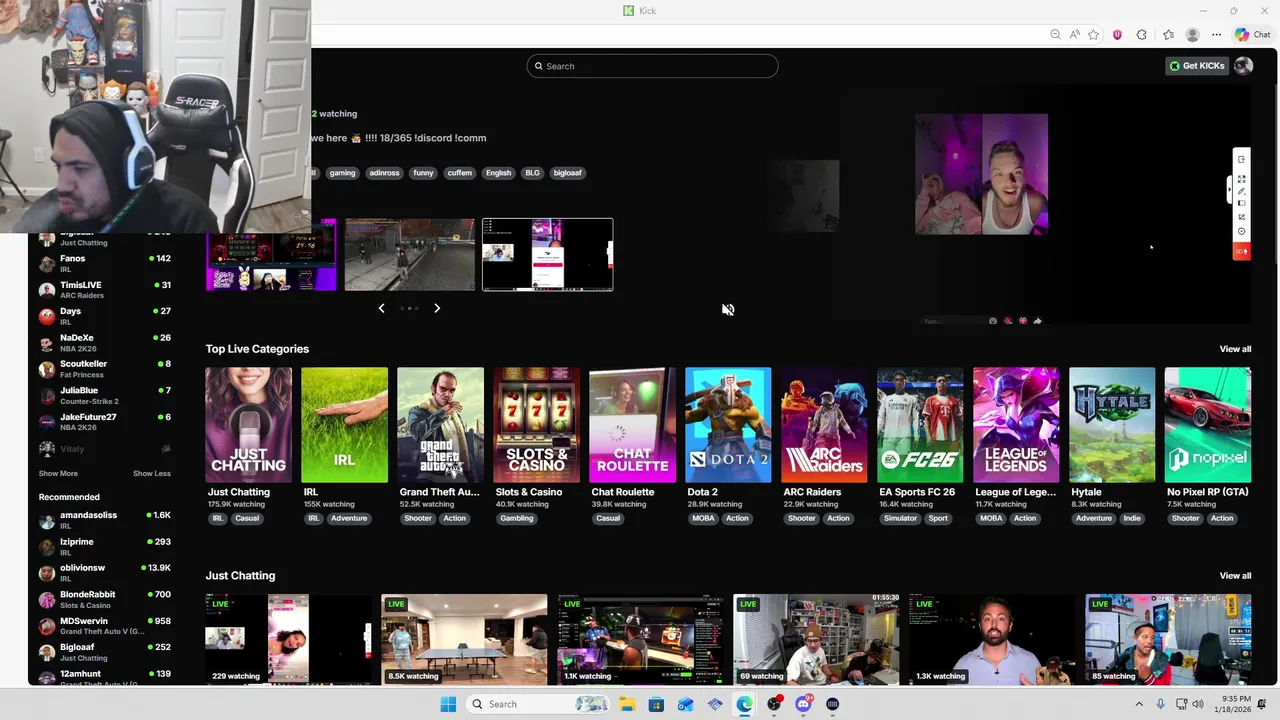Click Show Less in followed channels

(152, 474)
